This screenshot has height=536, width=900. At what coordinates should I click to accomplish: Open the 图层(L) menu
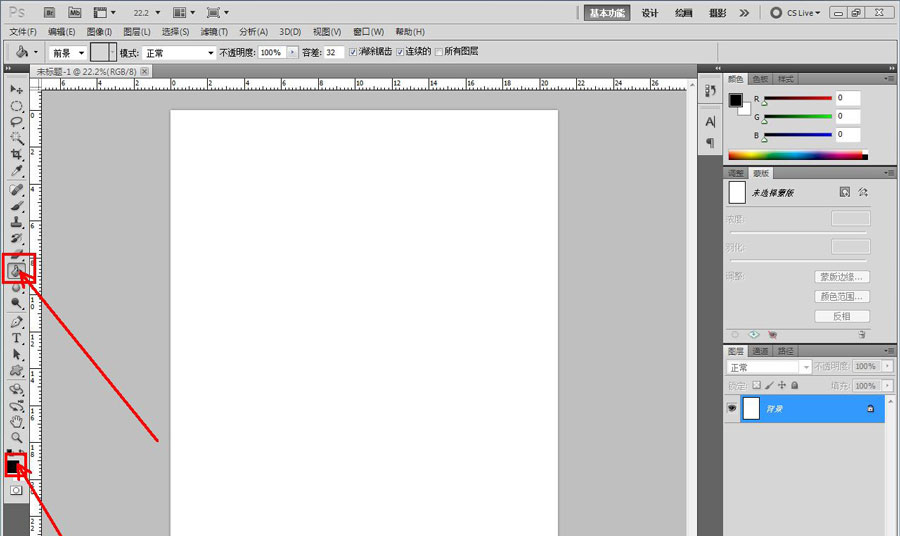click(x=137, y=32)
